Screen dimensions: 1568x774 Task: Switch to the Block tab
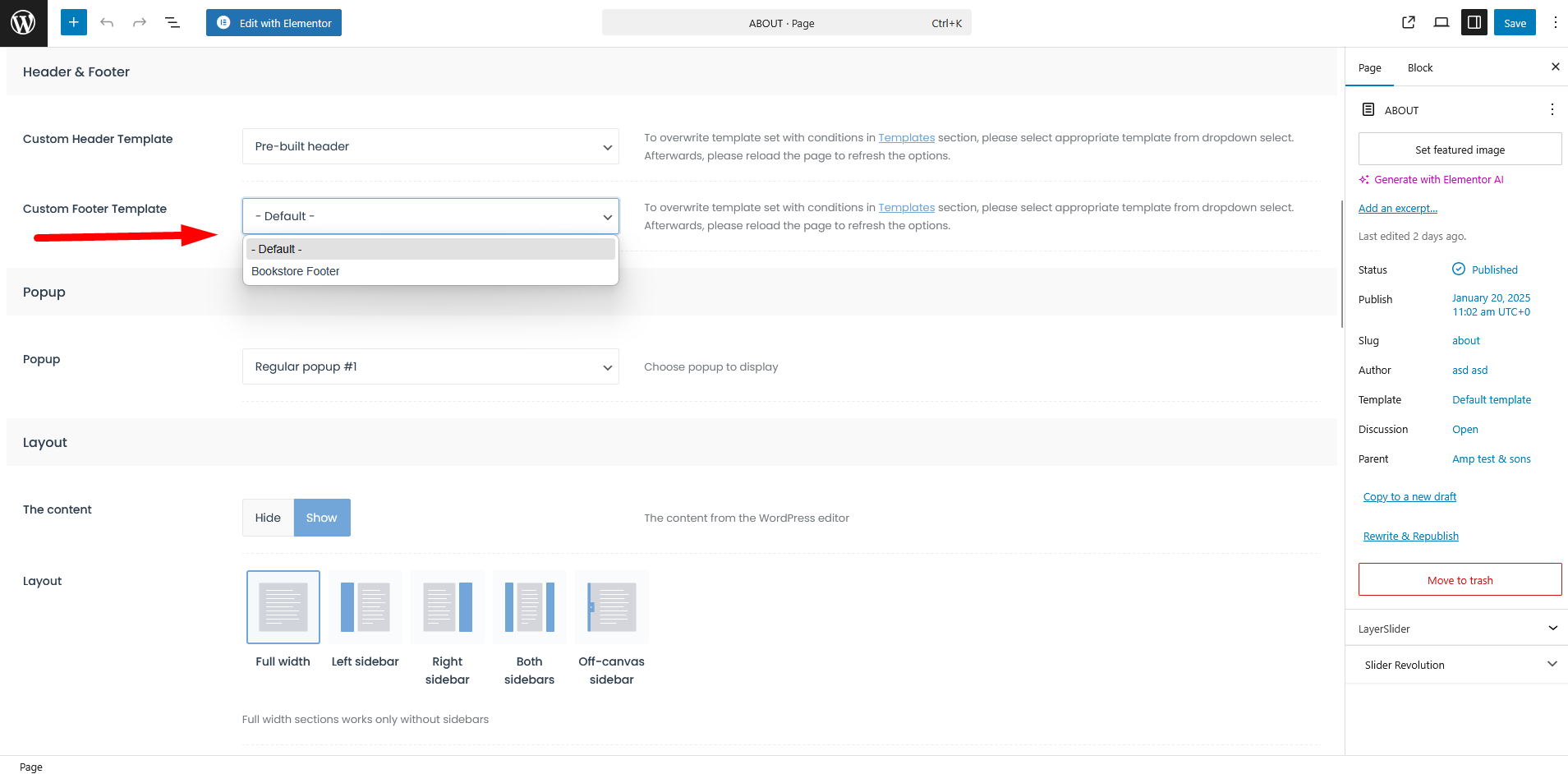(x=1419, y=68)
